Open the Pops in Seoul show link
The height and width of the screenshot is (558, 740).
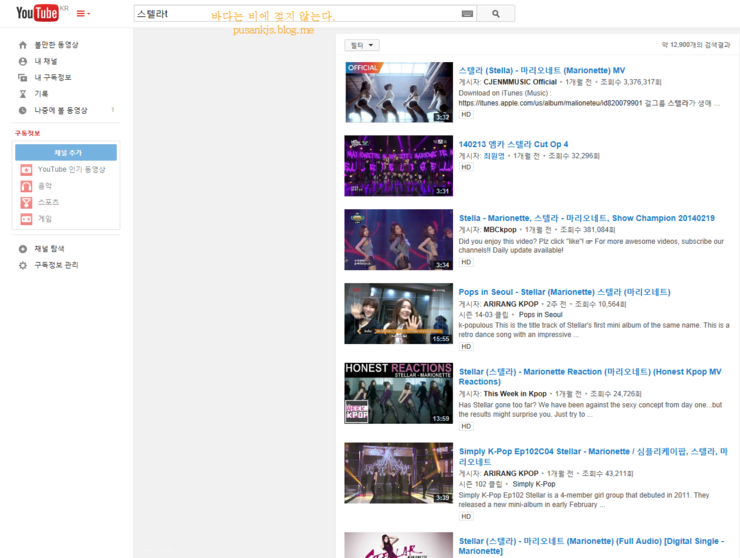tap(540, 315)
